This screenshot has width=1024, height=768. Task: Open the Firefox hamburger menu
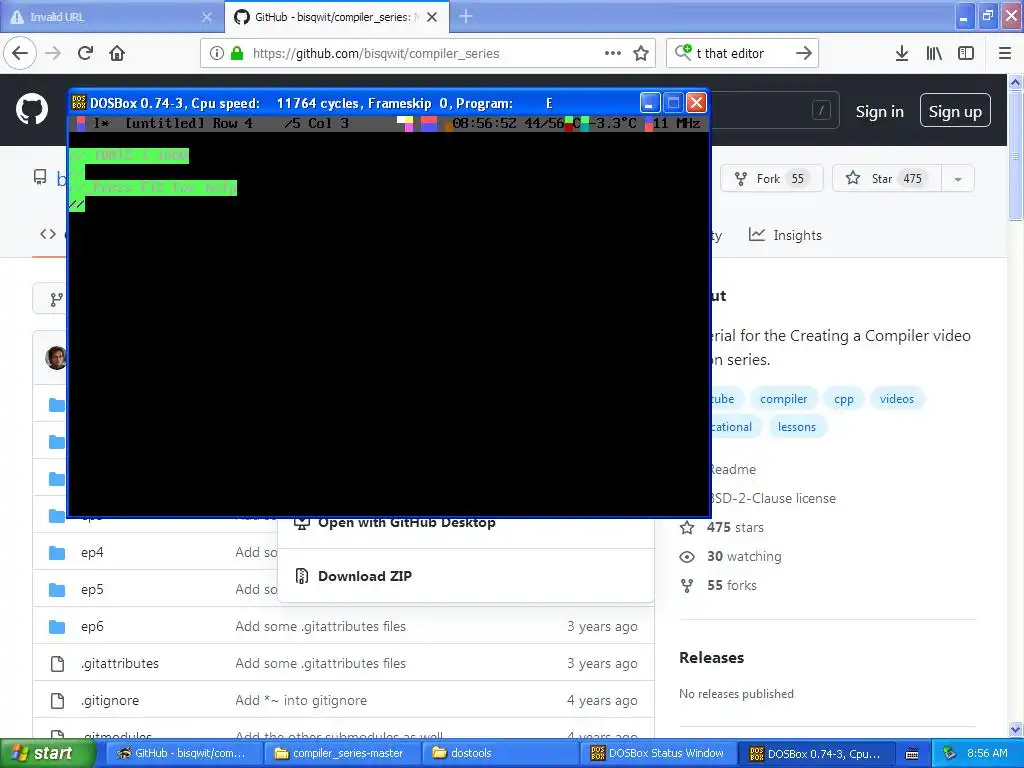(x=1005, y=53)
